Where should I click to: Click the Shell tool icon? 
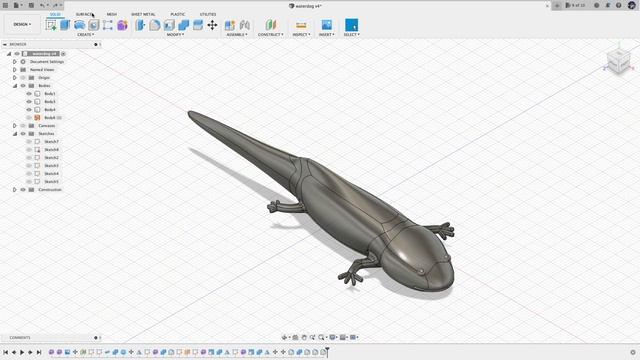tap(169, 25)
